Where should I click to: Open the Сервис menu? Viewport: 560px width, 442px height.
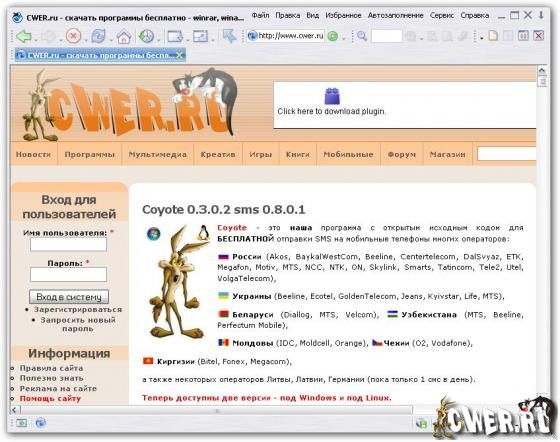click(x=442, y=15)
